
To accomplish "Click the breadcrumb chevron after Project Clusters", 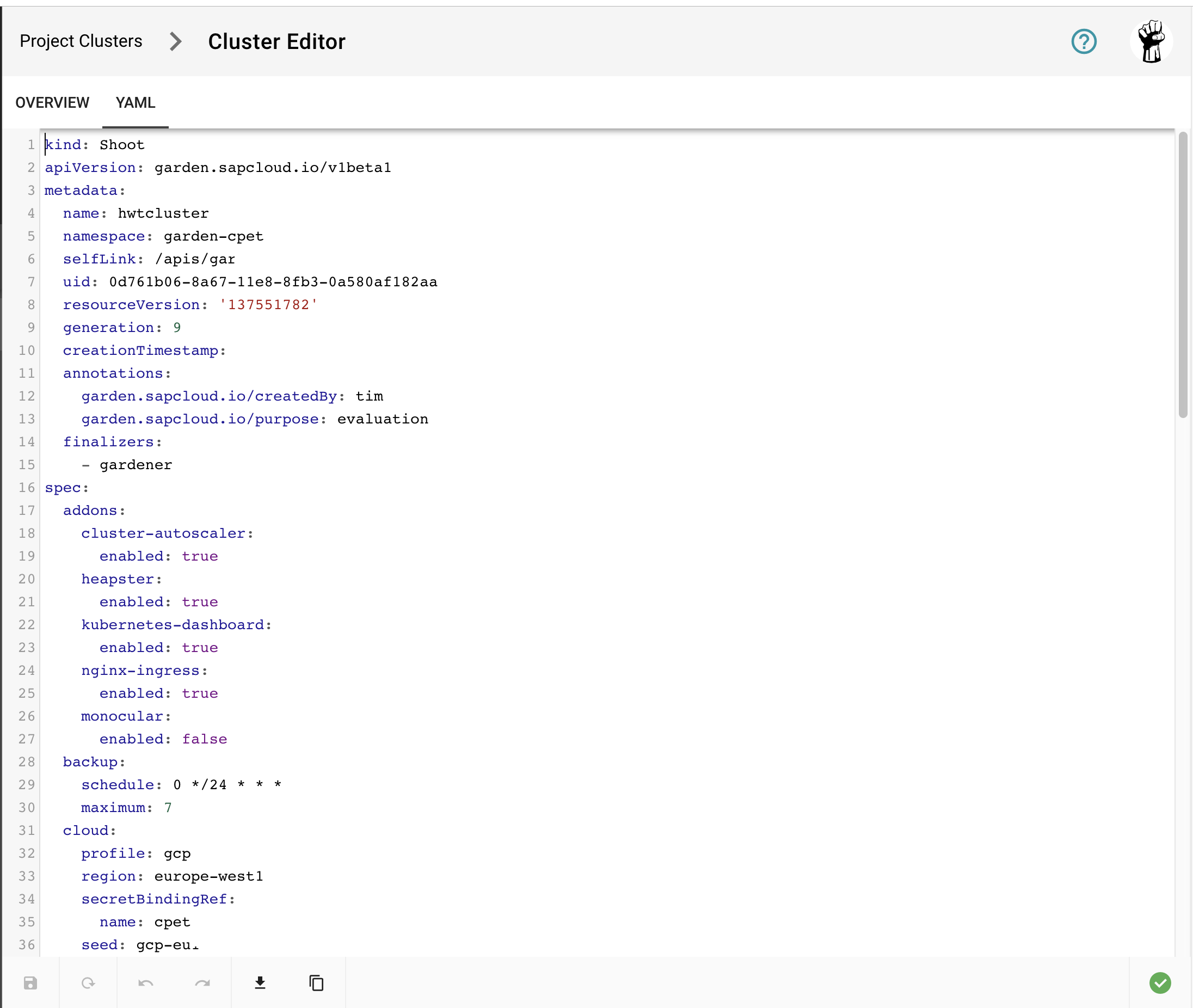I will (x=175, y=41).
